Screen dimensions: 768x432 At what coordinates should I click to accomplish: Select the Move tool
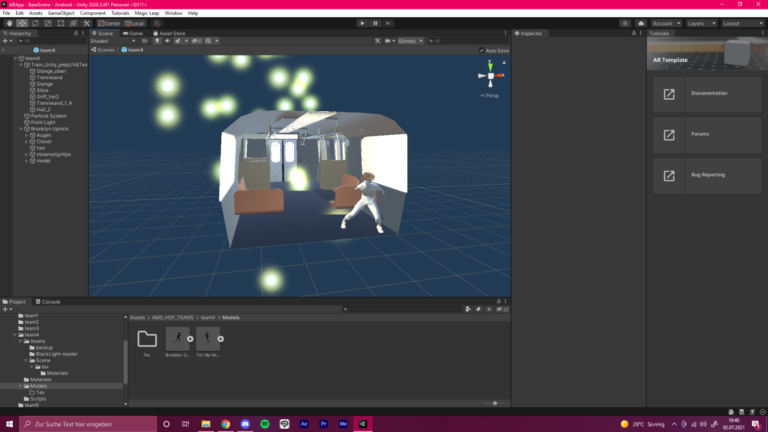21,22
